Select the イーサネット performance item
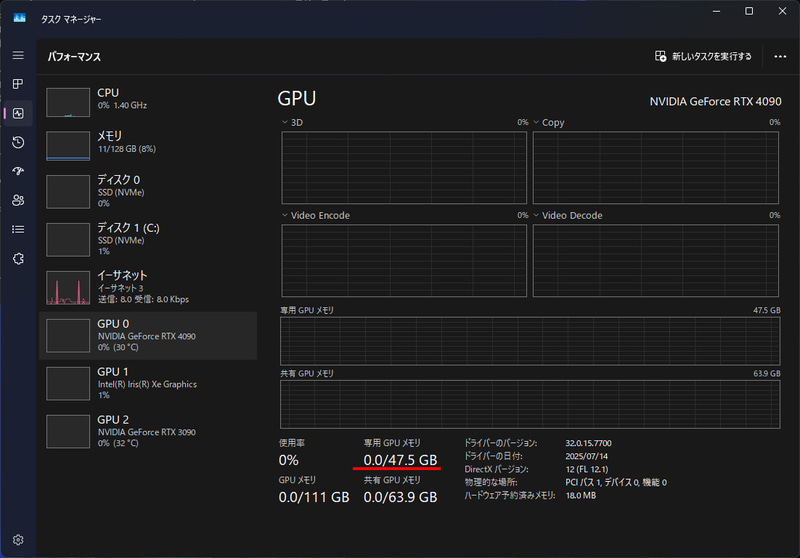Image resolution: width=800 pixels, height=558 pixels. 148,287
